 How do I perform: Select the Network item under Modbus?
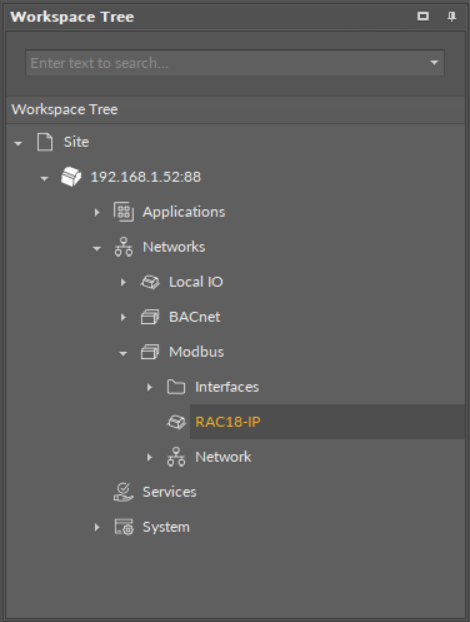(x=223, y=457)
